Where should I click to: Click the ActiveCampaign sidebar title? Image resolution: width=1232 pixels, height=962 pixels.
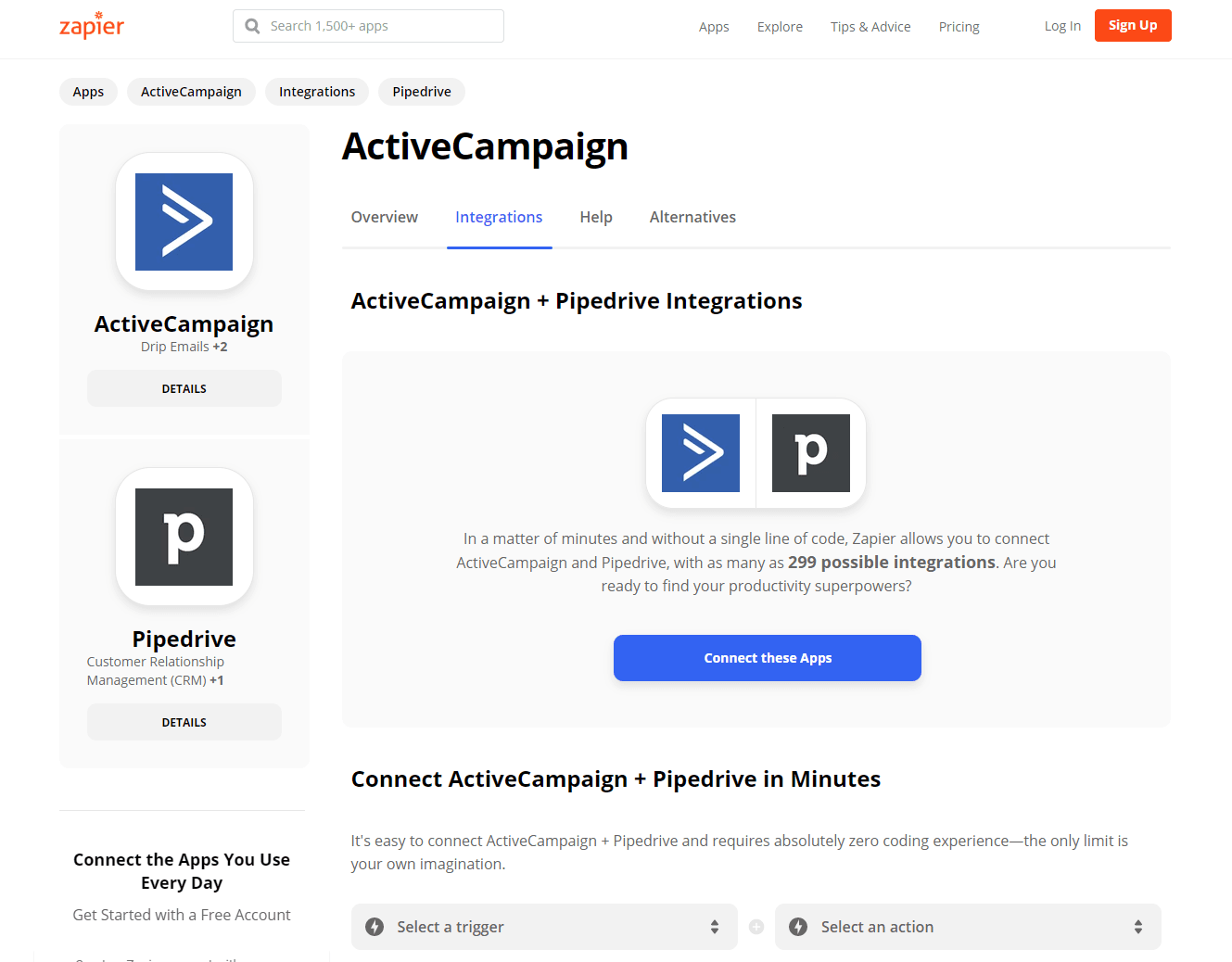pyautogui.click(x=184, y=323)
